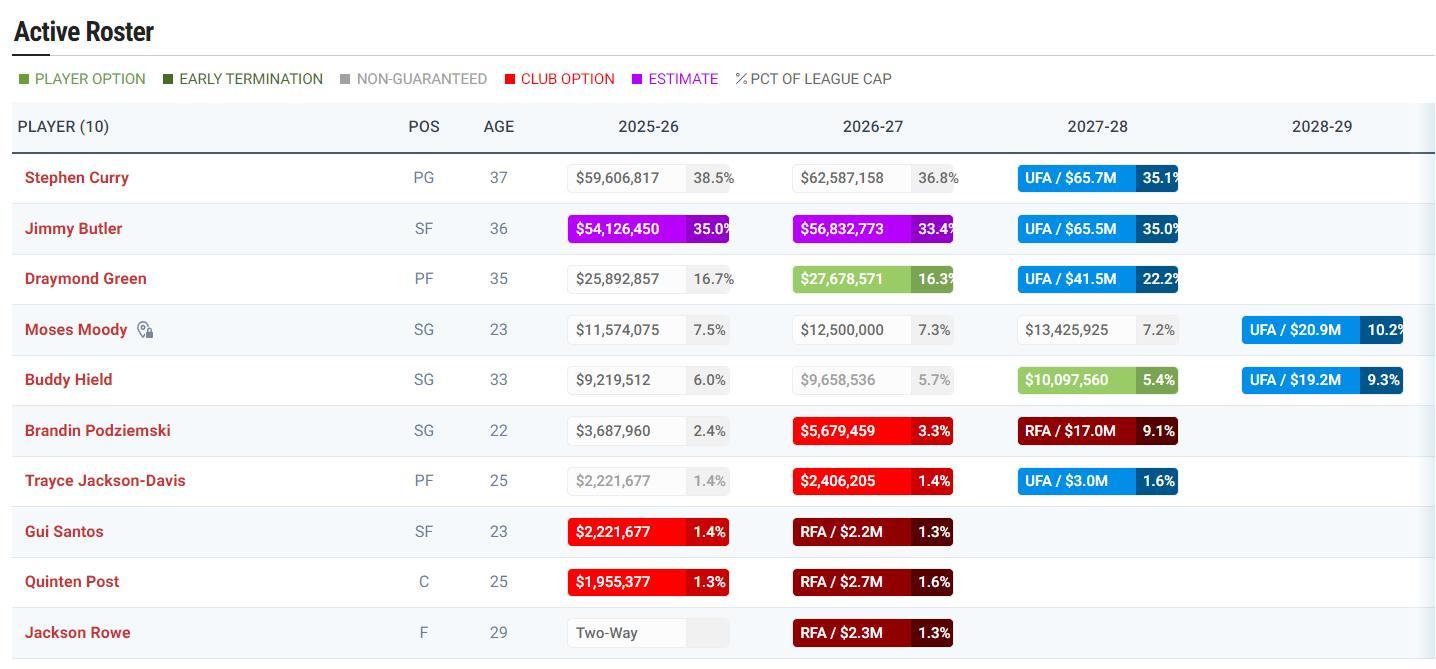Screen dimensions: 1436x669
Task: Click the red Club Option legend square
Action: tap(510, 79)
